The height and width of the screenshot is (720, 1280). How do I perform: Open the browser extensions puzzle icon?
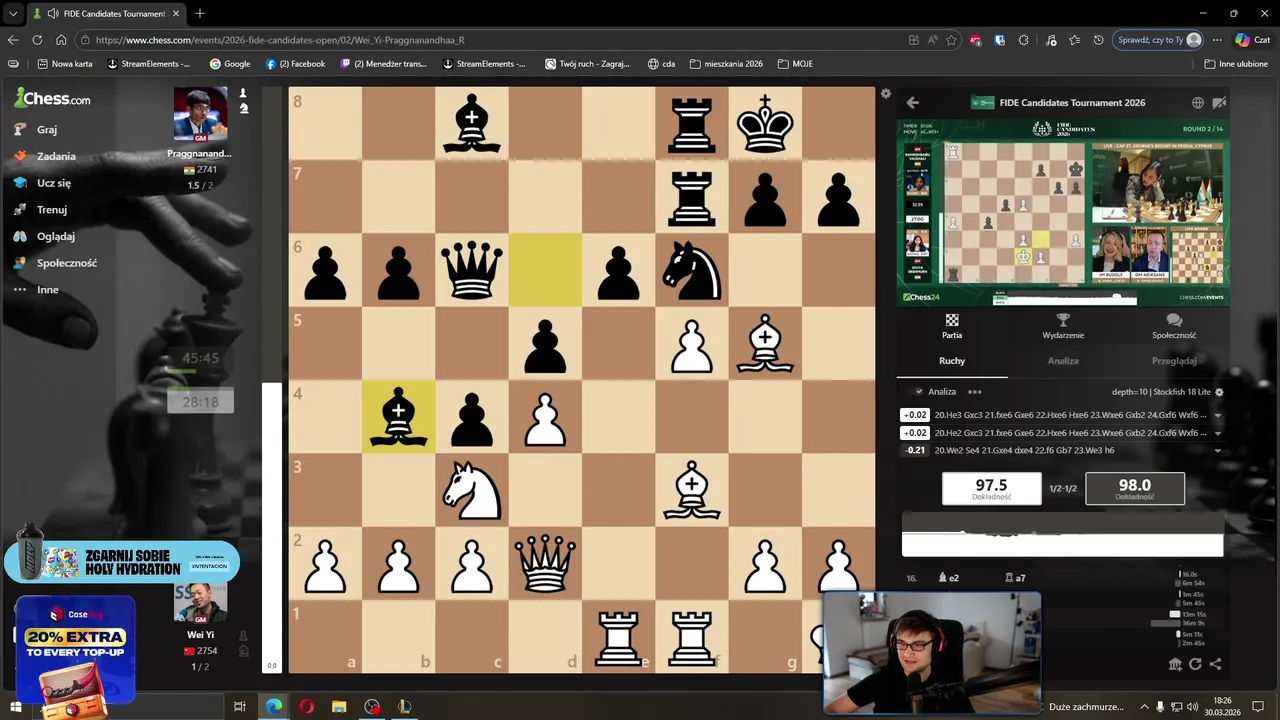pyautogui.click(x=1023, y=40)
